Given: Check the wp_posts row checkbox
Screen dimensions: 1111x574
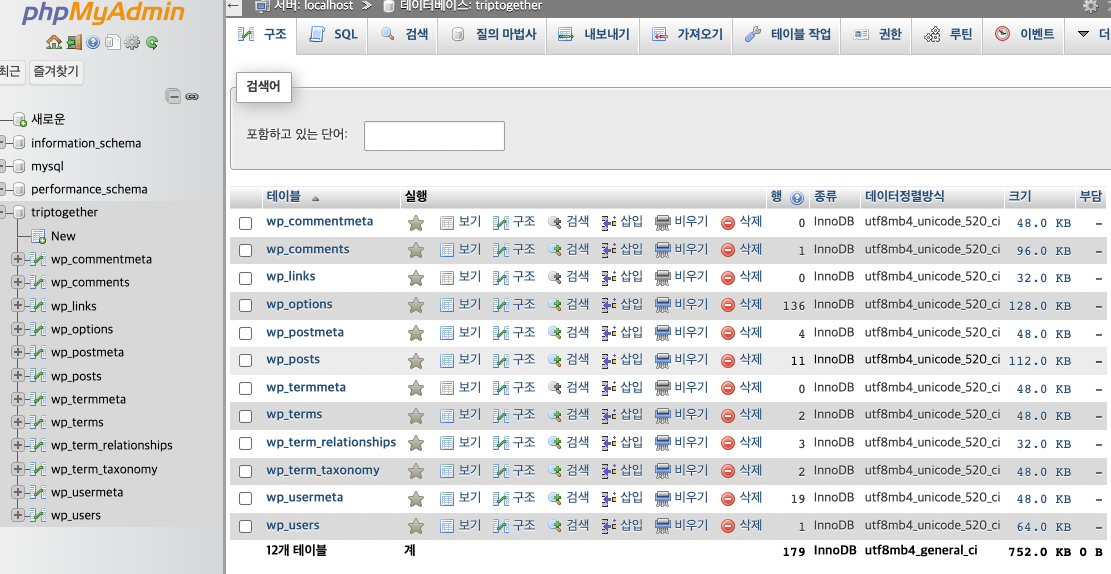Looking at the screenshot, I should pyautogui.click(x=246, y=361).
